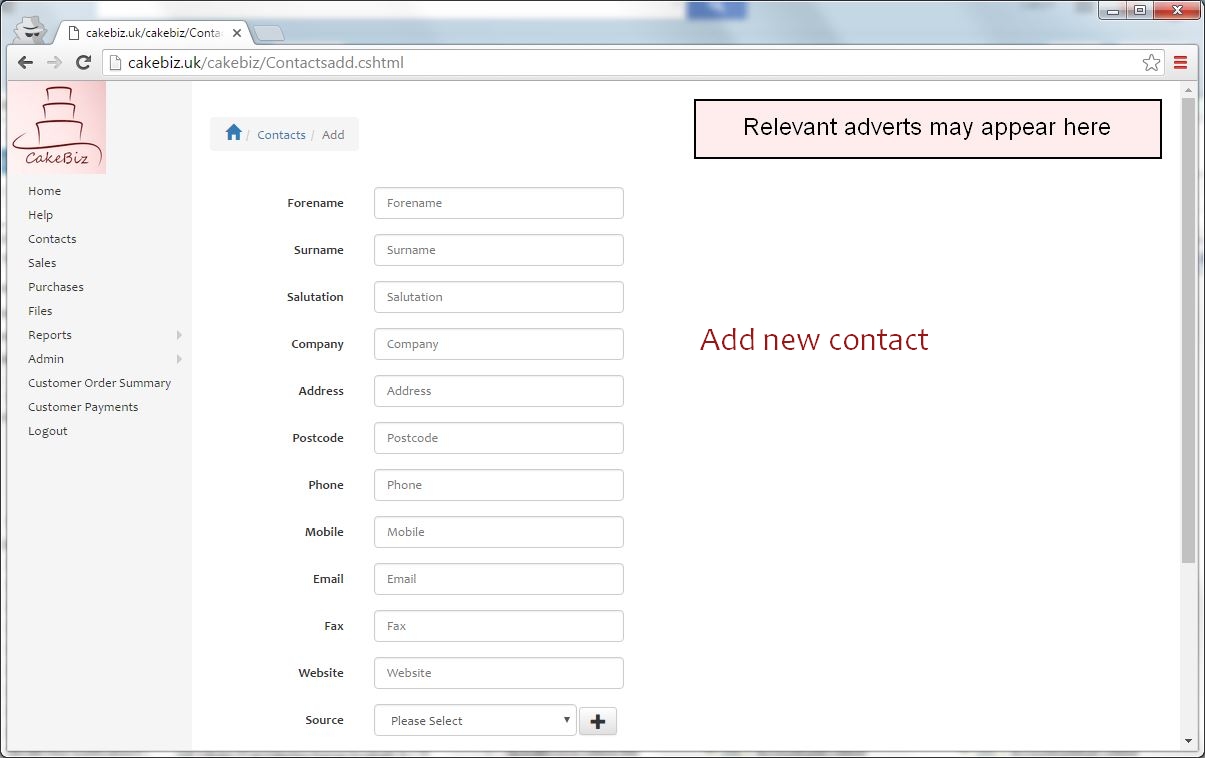Click inside the Forename input field
The width and height of the screenshot is (1205, 758).
[x=498, y=202]
